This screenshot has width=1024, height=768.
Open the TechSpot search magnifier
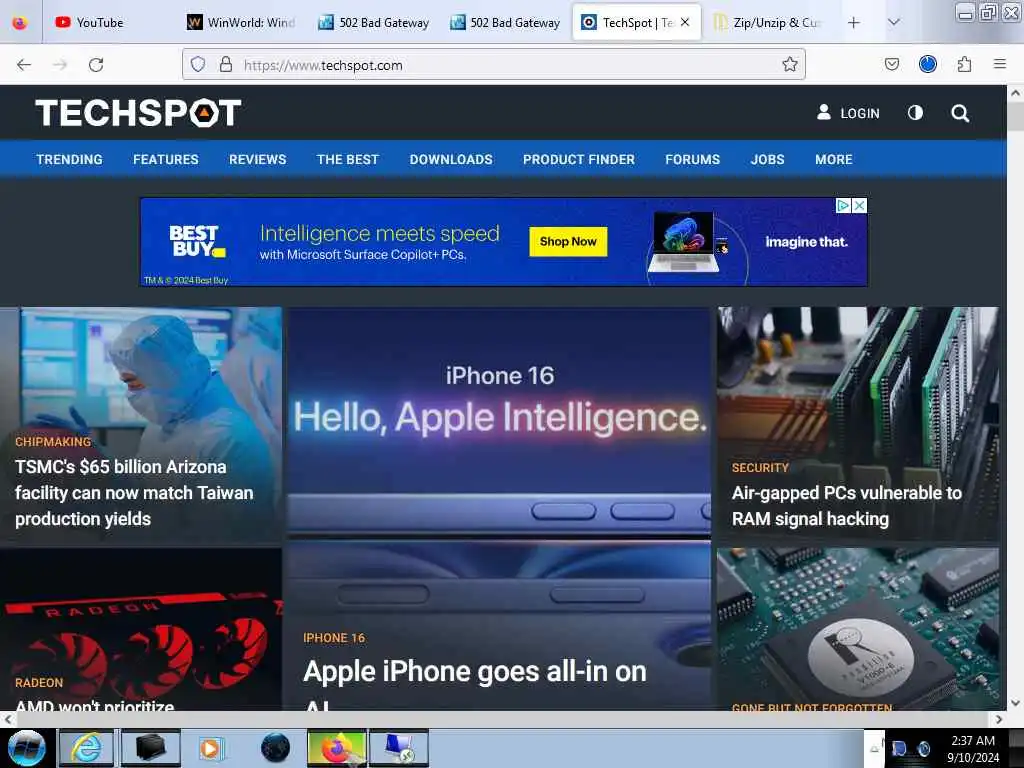point(960,114)
